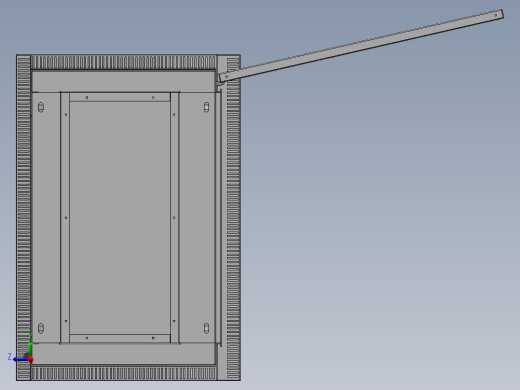Click the blue Z axis of the triad

click(x=21, y=359)
